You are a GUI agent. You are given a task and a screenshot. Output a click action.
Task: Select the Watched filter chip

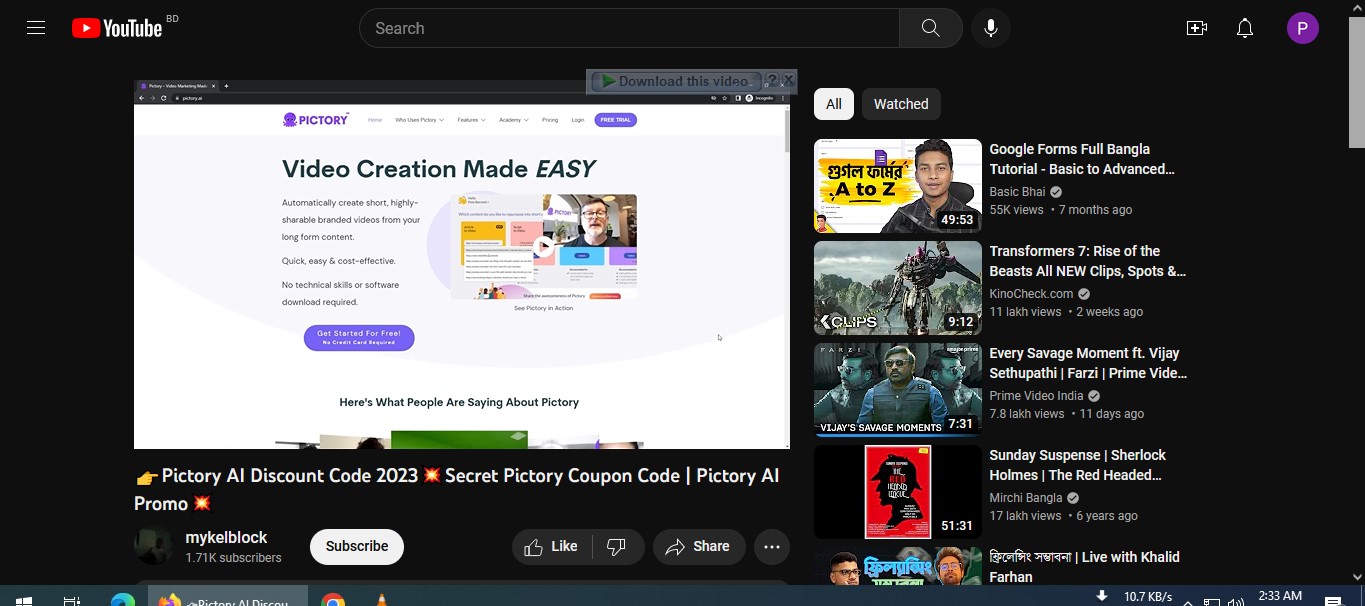coord(901,104)
